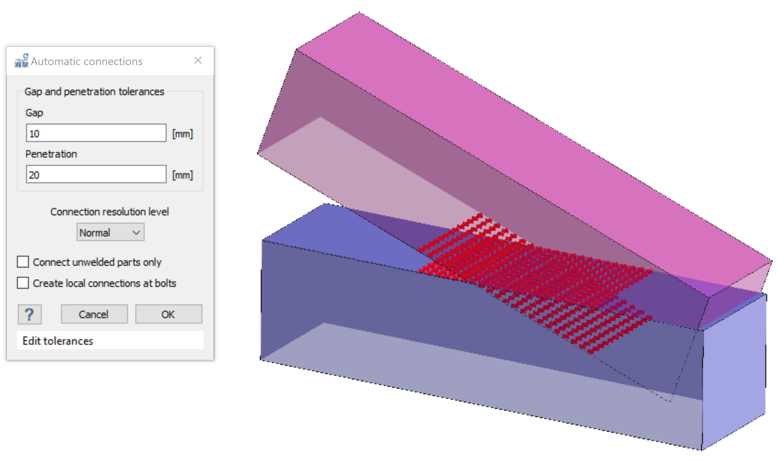Screen dimensions: 777x462
Task: Click the Automatic connections title bar icon
Action: tap(21, 61)
